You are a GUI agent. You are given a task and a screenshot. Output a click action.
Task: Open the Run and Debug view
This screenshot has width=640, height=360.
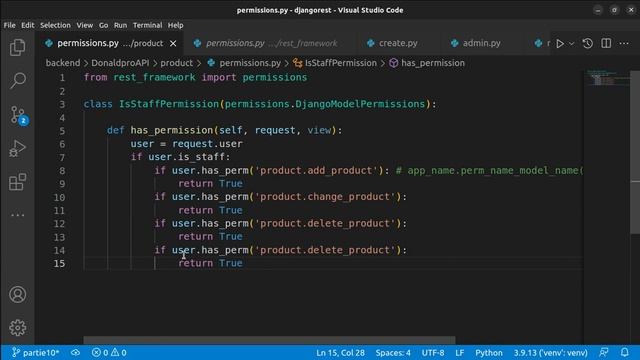[x=17, y=149]
